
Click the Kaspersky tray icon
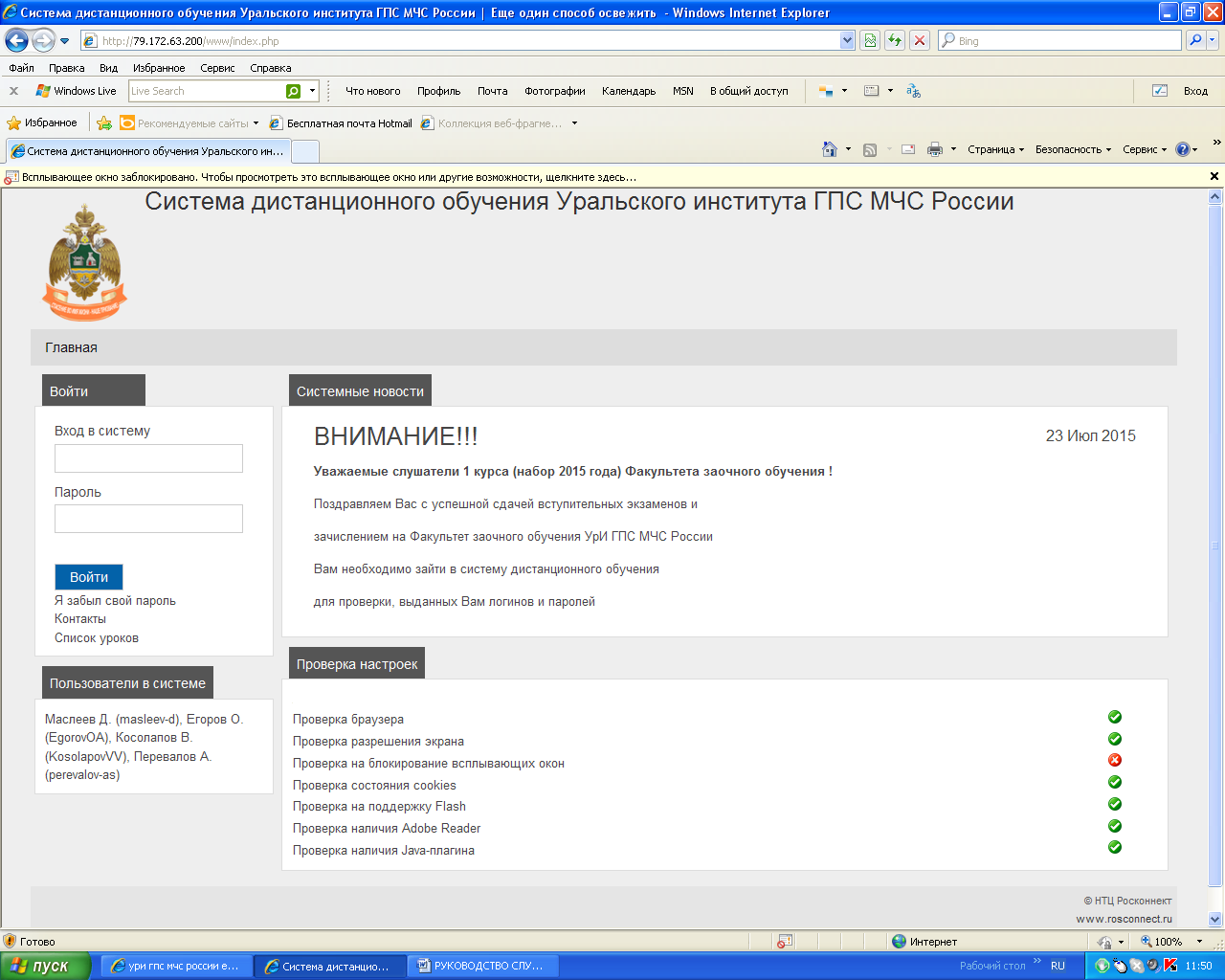[x=1170, y=966]
